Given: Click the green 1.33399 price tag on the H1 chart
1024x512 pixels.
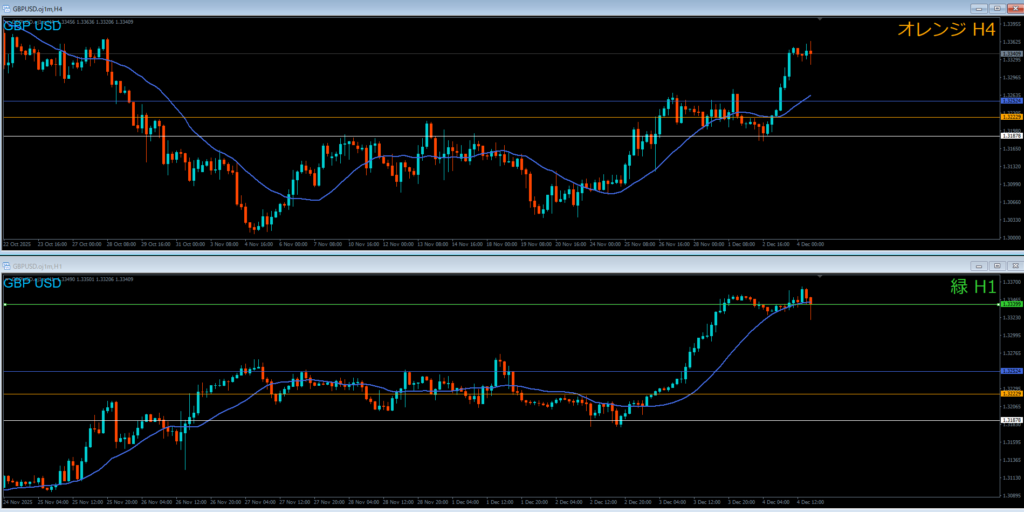Looking at the screenshot, I should 1011,304.
